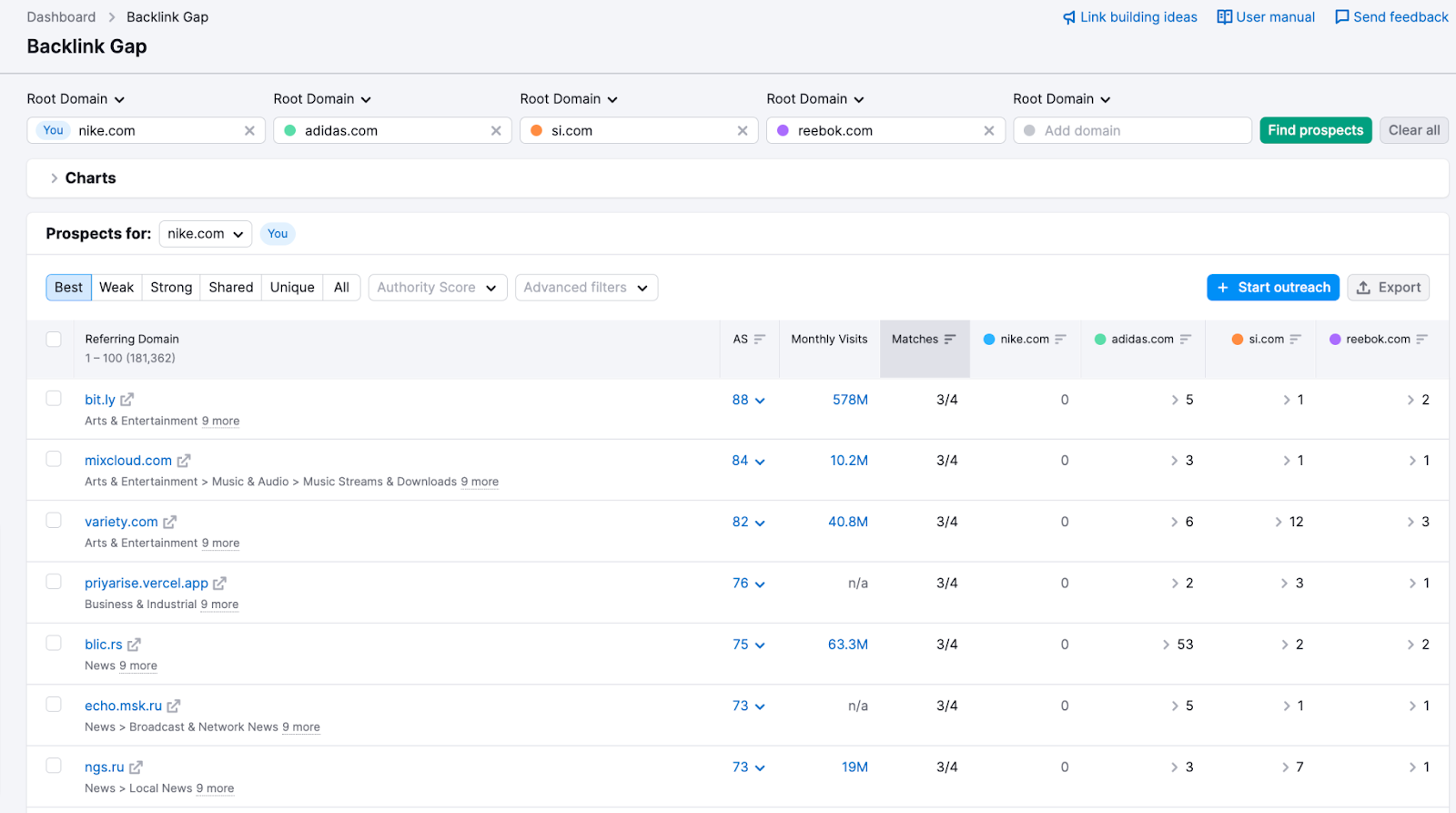Check the blic.rs row checkbox

(54, 644)
